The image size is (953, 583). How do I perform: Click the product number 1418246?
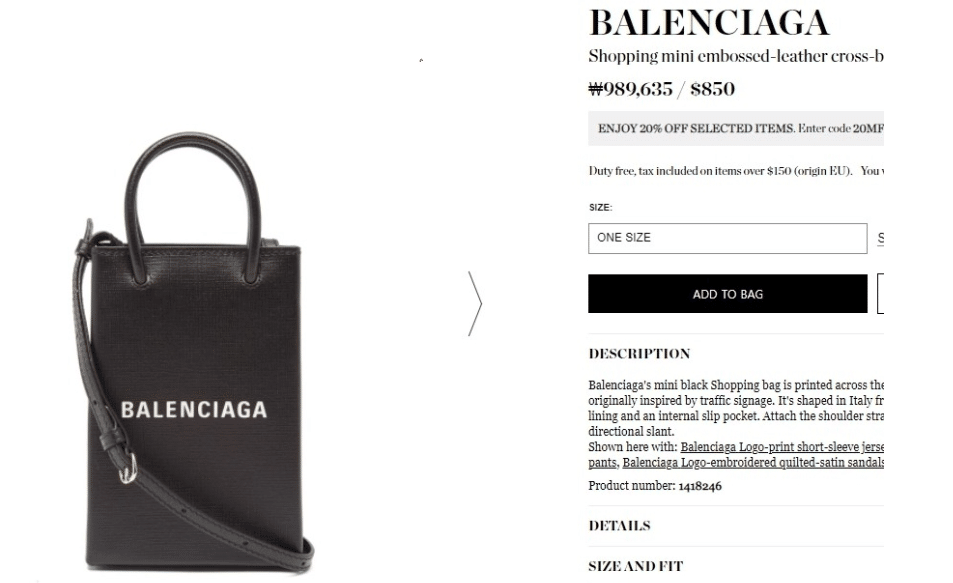[700, 486]
